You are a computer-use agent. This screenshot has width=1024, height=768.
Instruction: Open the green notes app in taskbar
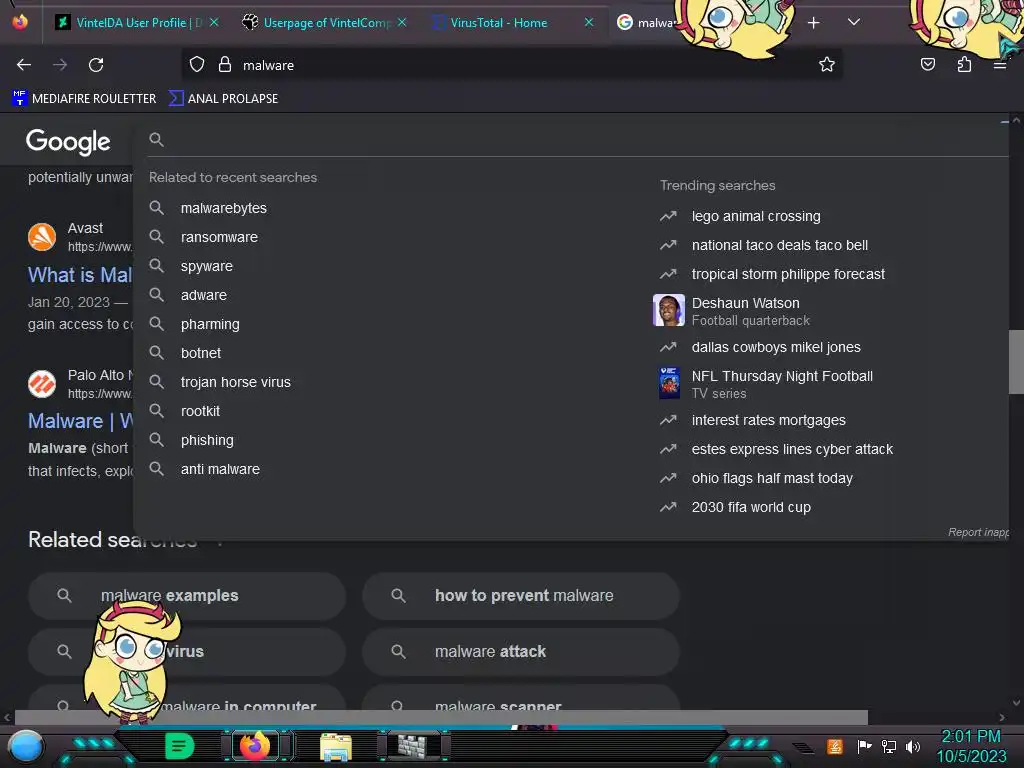click(179, 746)
